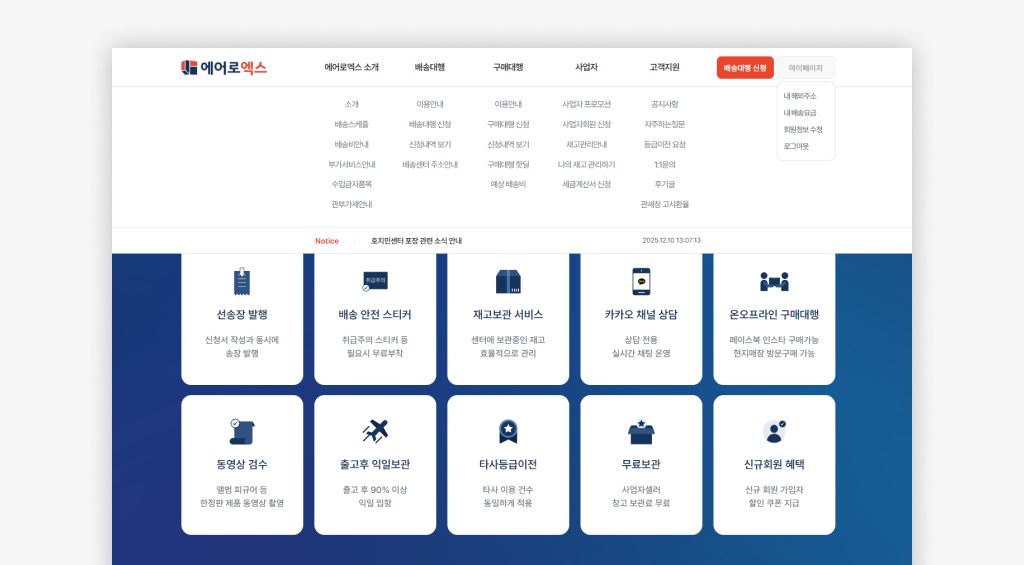Click the 카카오 채널 상담 phone icon

(641, 282)
